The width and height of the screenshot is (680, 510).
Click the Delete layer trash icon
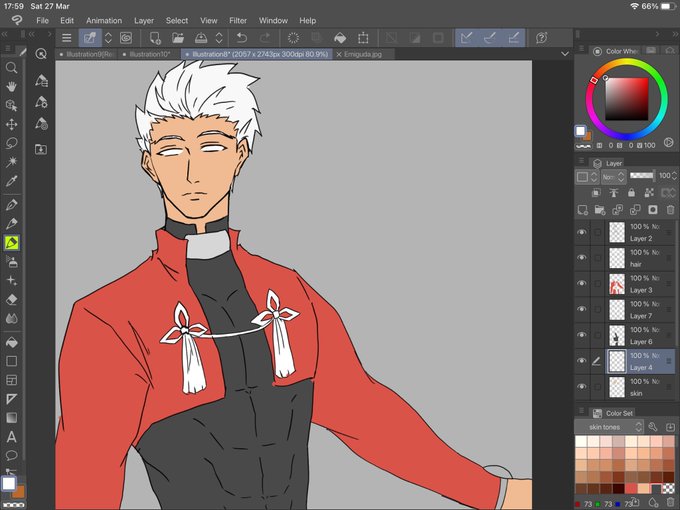click(670, 210)
